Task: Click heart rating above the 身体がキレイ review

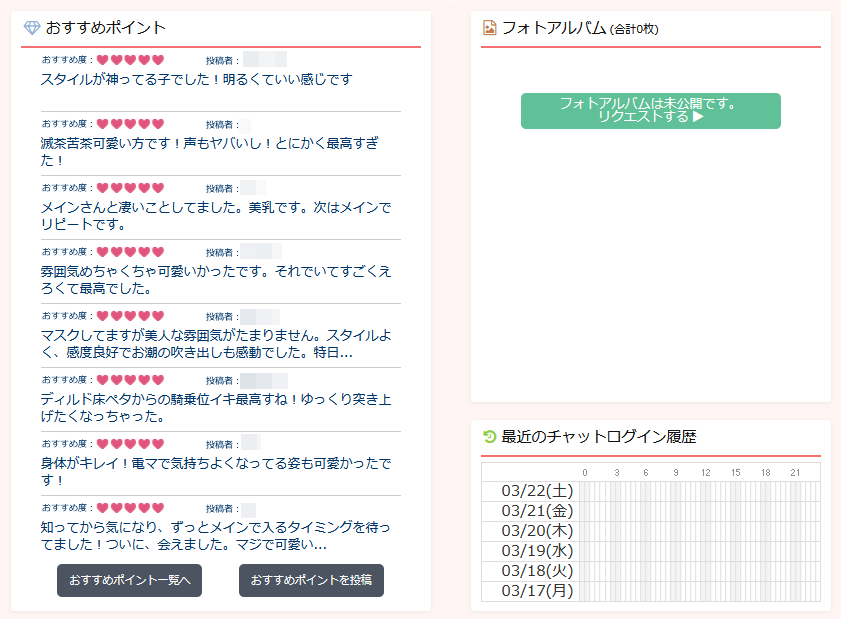Action: point(130,444)
